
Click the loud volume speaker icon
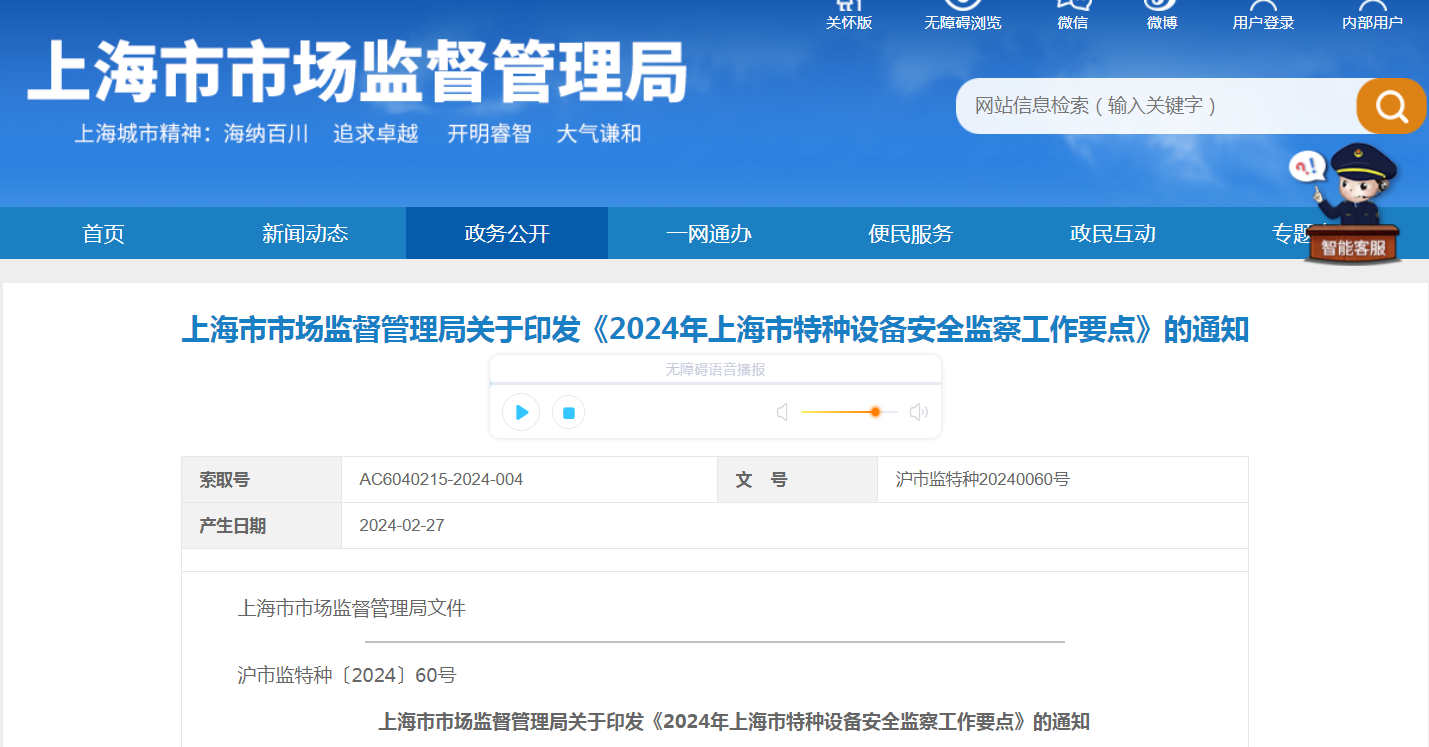(x=918, y=412)
